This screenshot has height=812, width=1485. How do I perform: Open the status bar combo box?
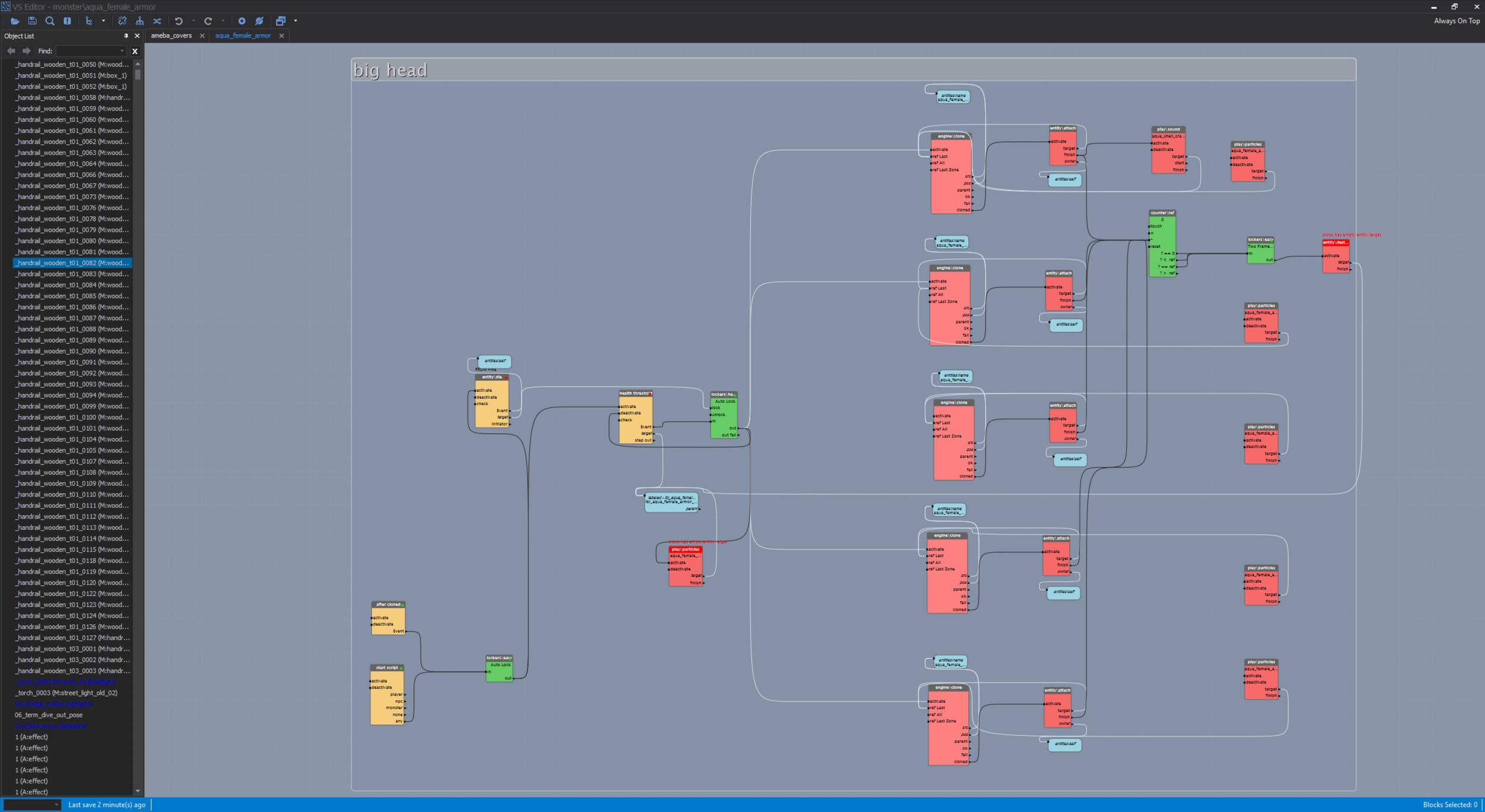point(32,805)
